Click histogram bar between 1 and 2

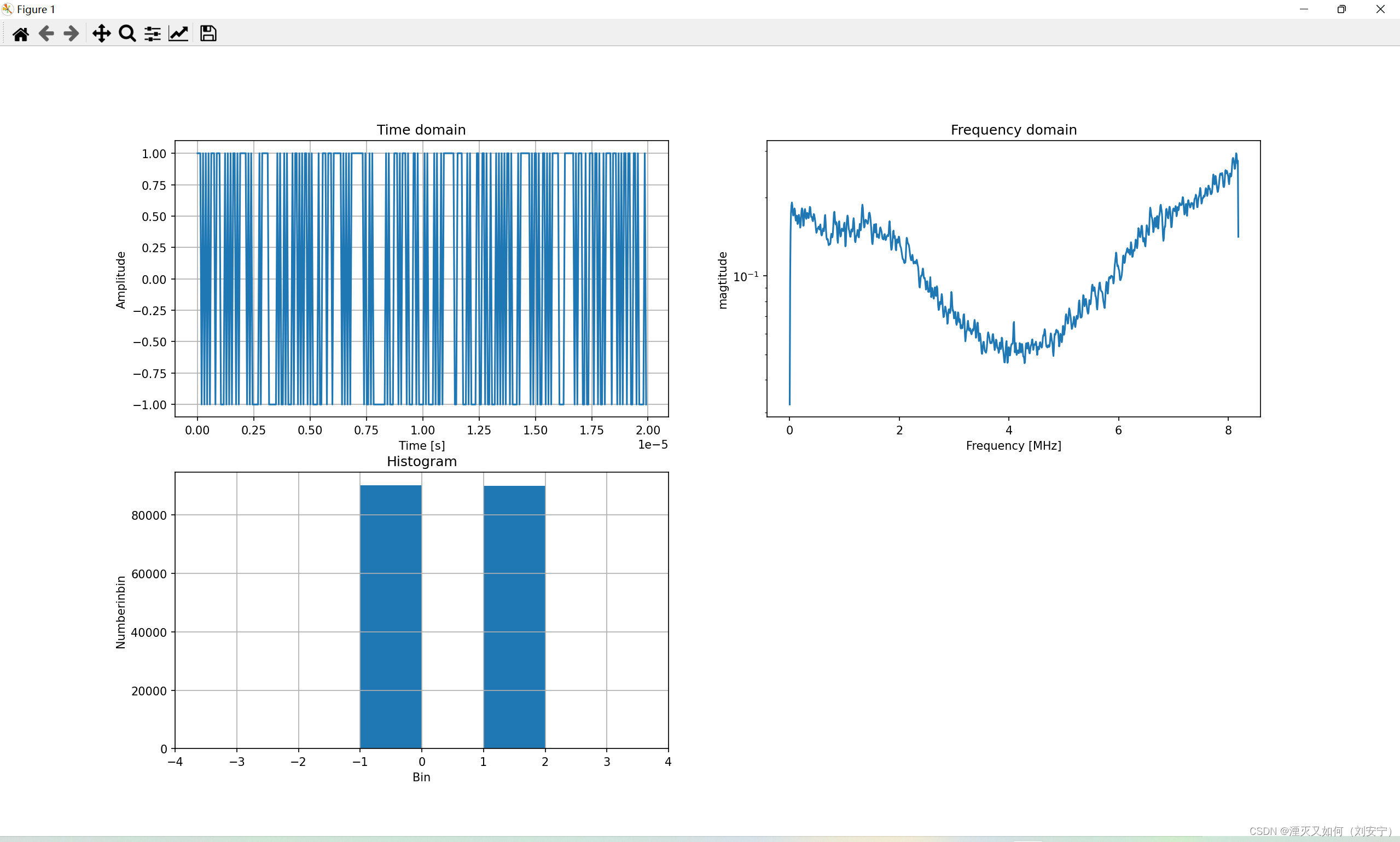point(514,617)
